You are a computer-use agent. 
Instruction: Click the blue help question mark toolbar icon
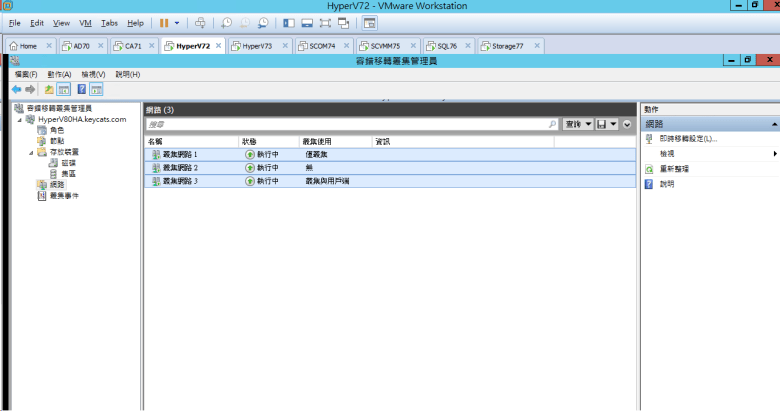[x=81, y=89]
